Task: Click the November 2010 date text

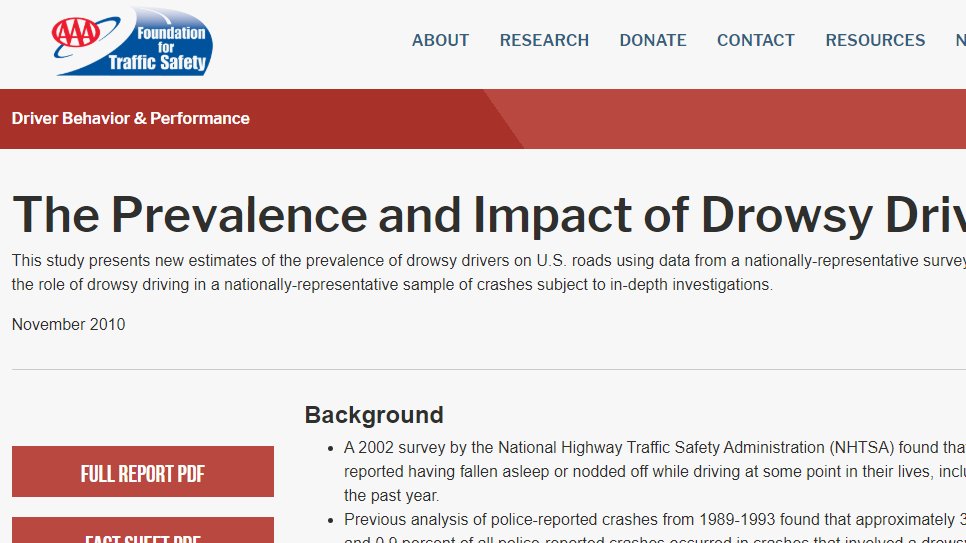Action: pyautogui.click(x=68, y=324)
